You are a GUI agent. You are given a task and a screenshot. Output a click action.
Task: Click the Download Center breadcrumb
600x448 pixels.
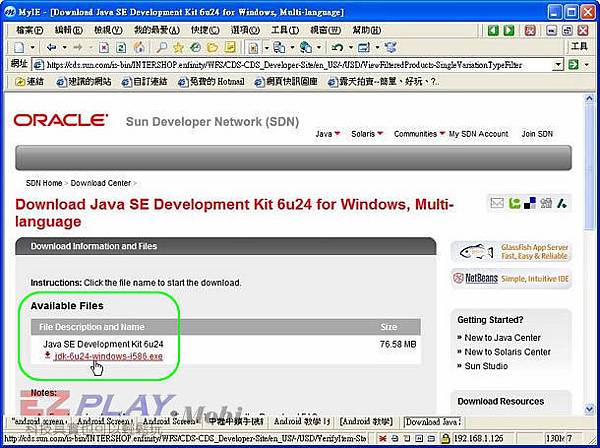point(101,183)
